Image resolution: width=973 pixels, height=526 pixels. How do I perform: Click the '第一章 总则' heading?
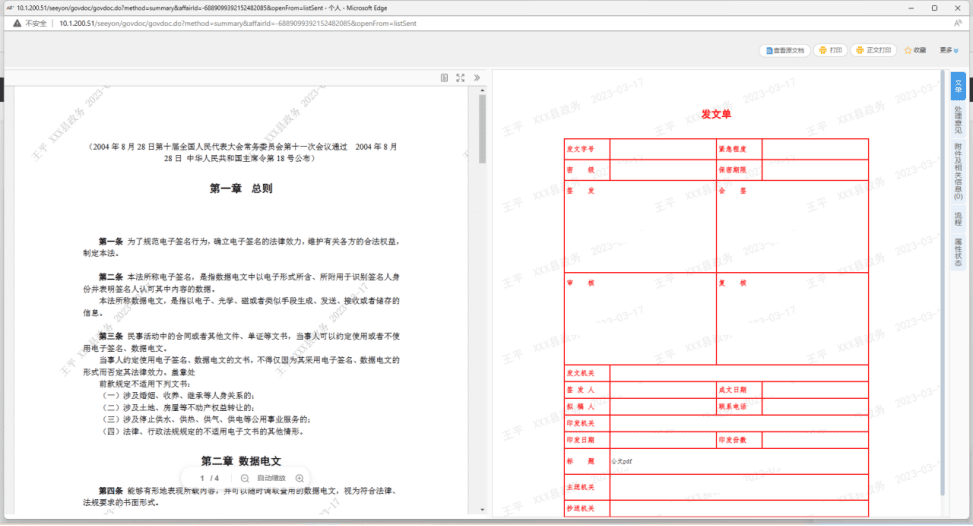[x=241, y=189]
